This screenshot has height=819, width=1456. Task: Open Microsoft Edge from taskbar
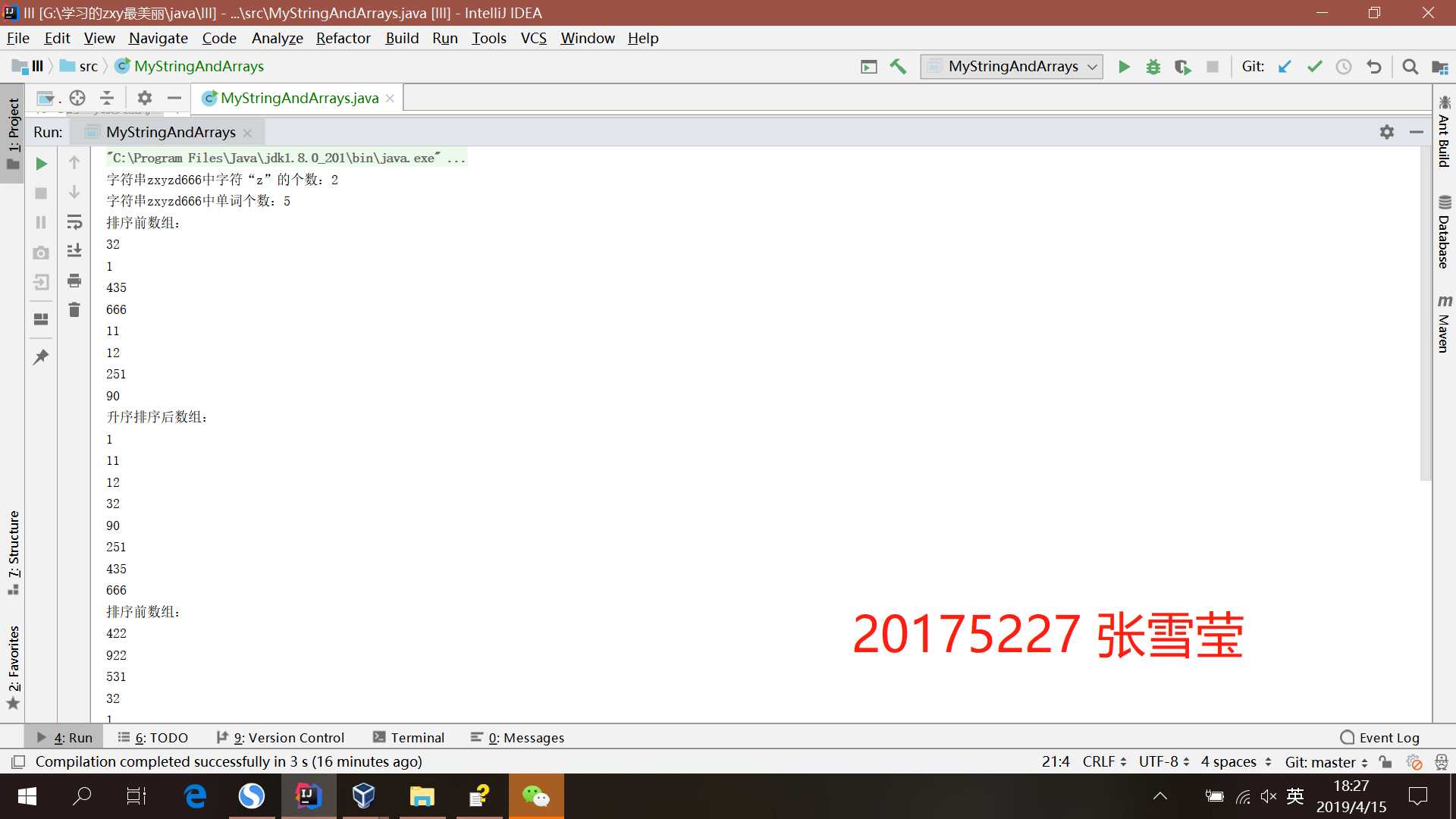click(x=195, y=796)
